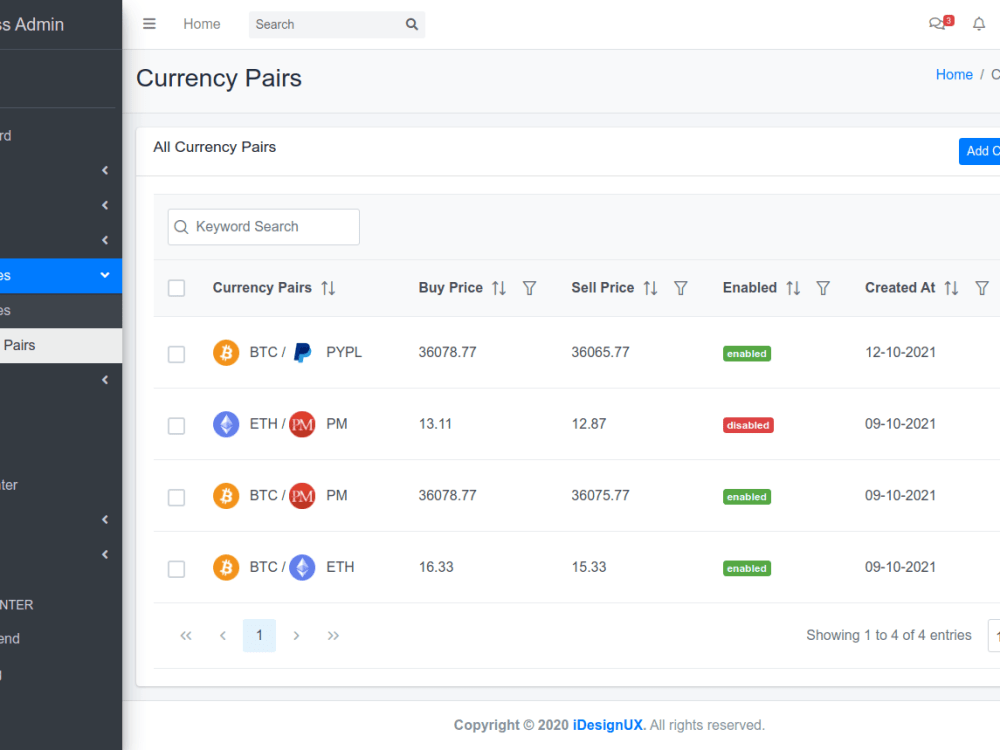The width and height of the screenshot is (1000, 750).
Task: Toggle the hamburger sidebar menu icon
Action: [x=149, y=24]
